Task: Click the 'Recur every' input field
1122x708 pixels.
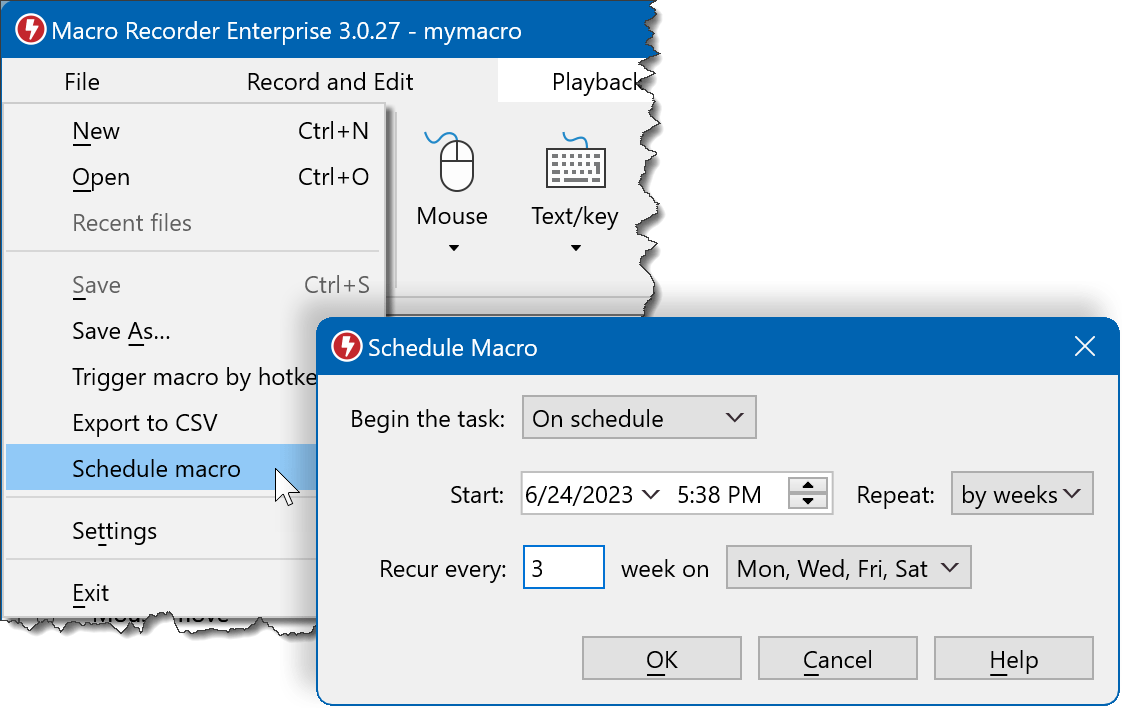Action: (563, 567)
